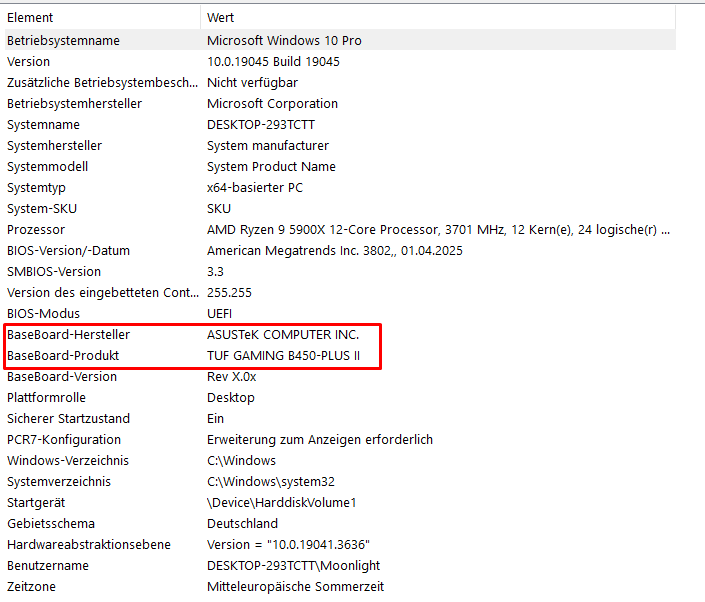
Task: Highlight the Systemtyp row
Action: pos(39,188)
